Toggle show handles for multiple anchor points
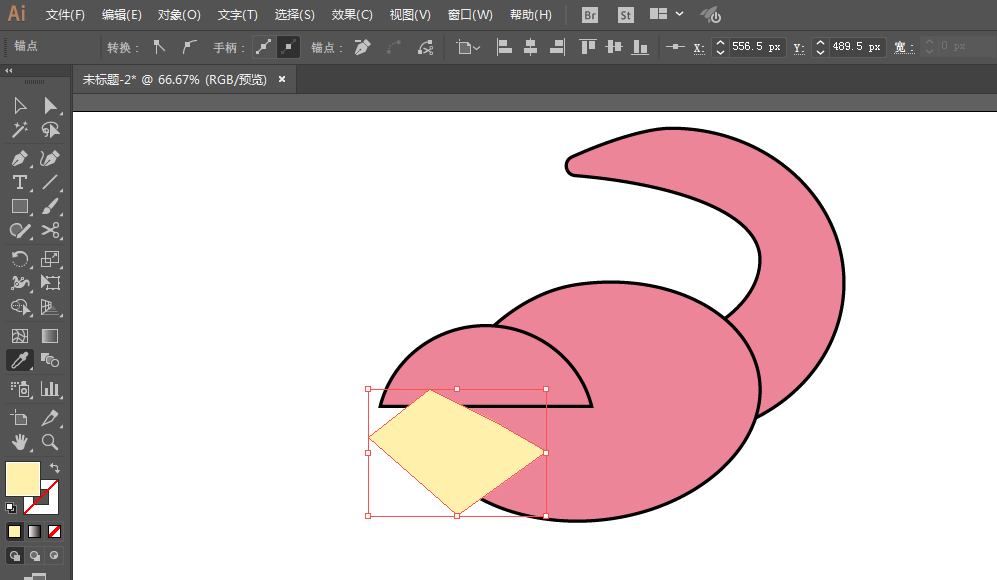 263,47
